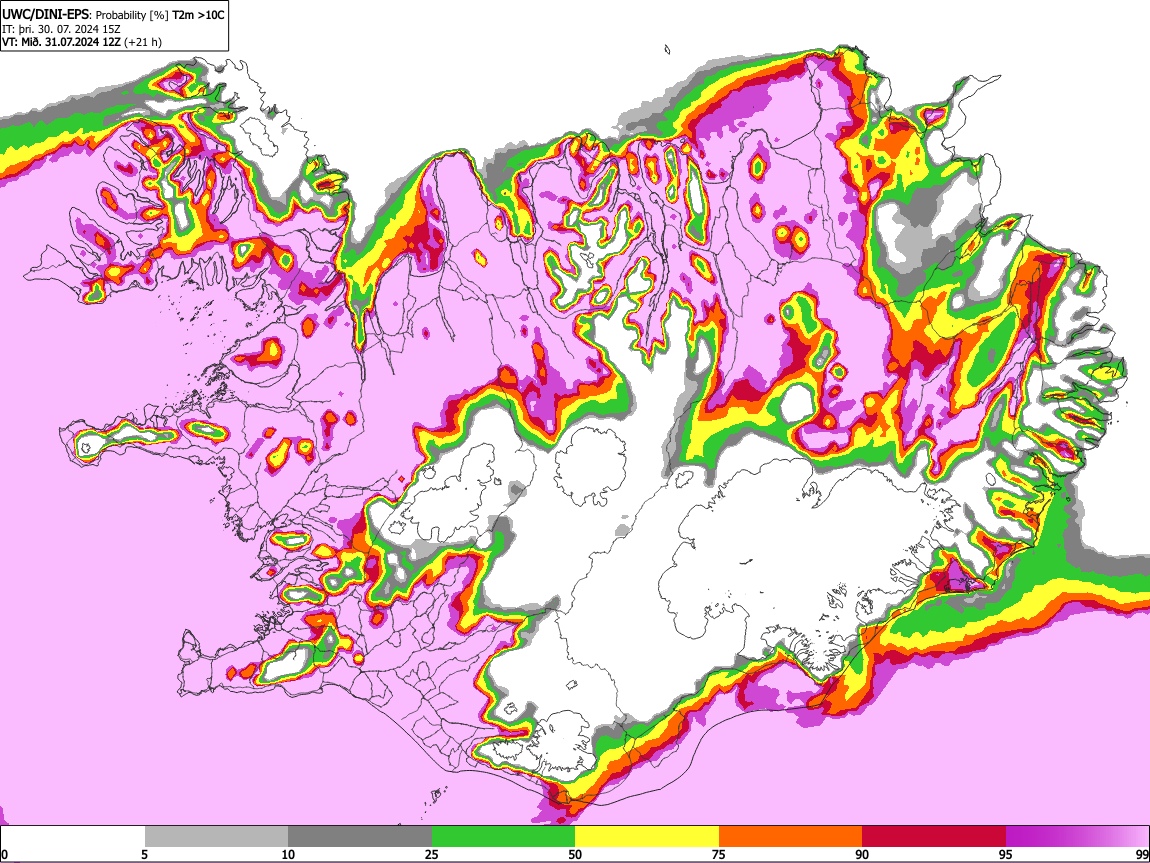
Task: Click the red 90–95 legend band
Action: [x=934, y=837]
